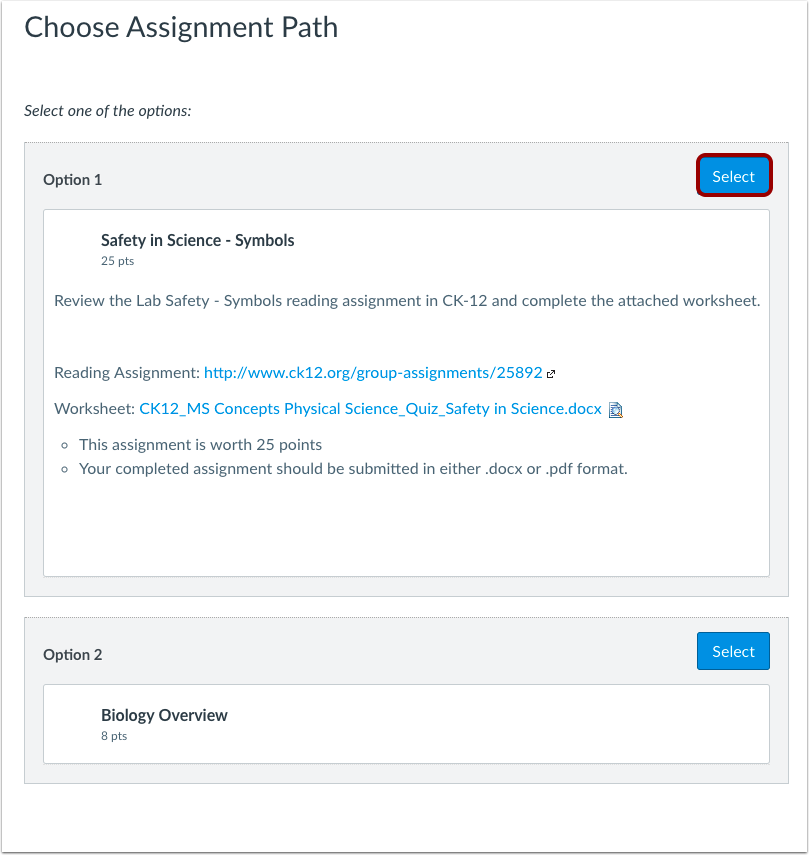This screenshot has width=809, height=855.
Task: Choose Option 1 as your assignment path
Action: pos(734,175)
